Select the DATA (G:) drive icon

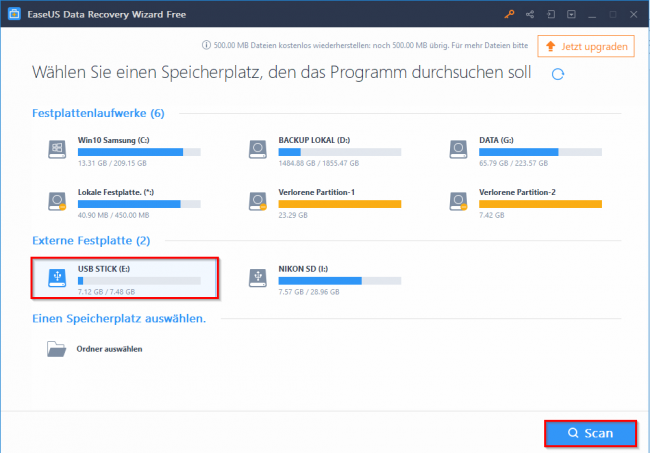[458, 149]
